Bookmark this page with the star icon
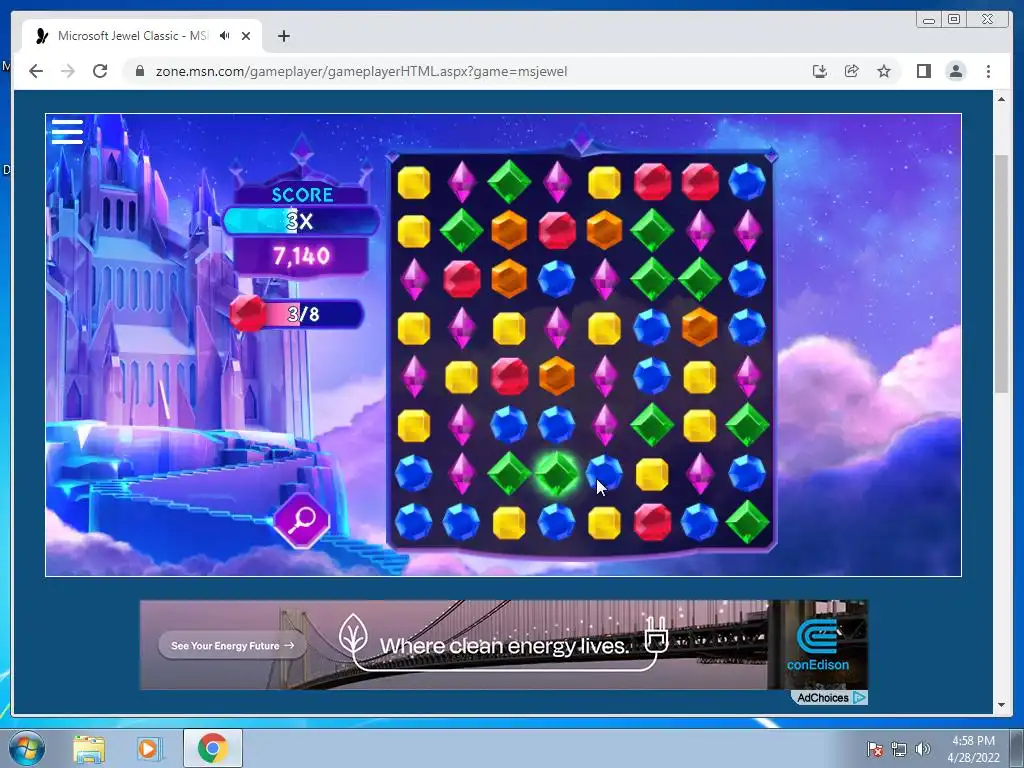 (884, 71)
